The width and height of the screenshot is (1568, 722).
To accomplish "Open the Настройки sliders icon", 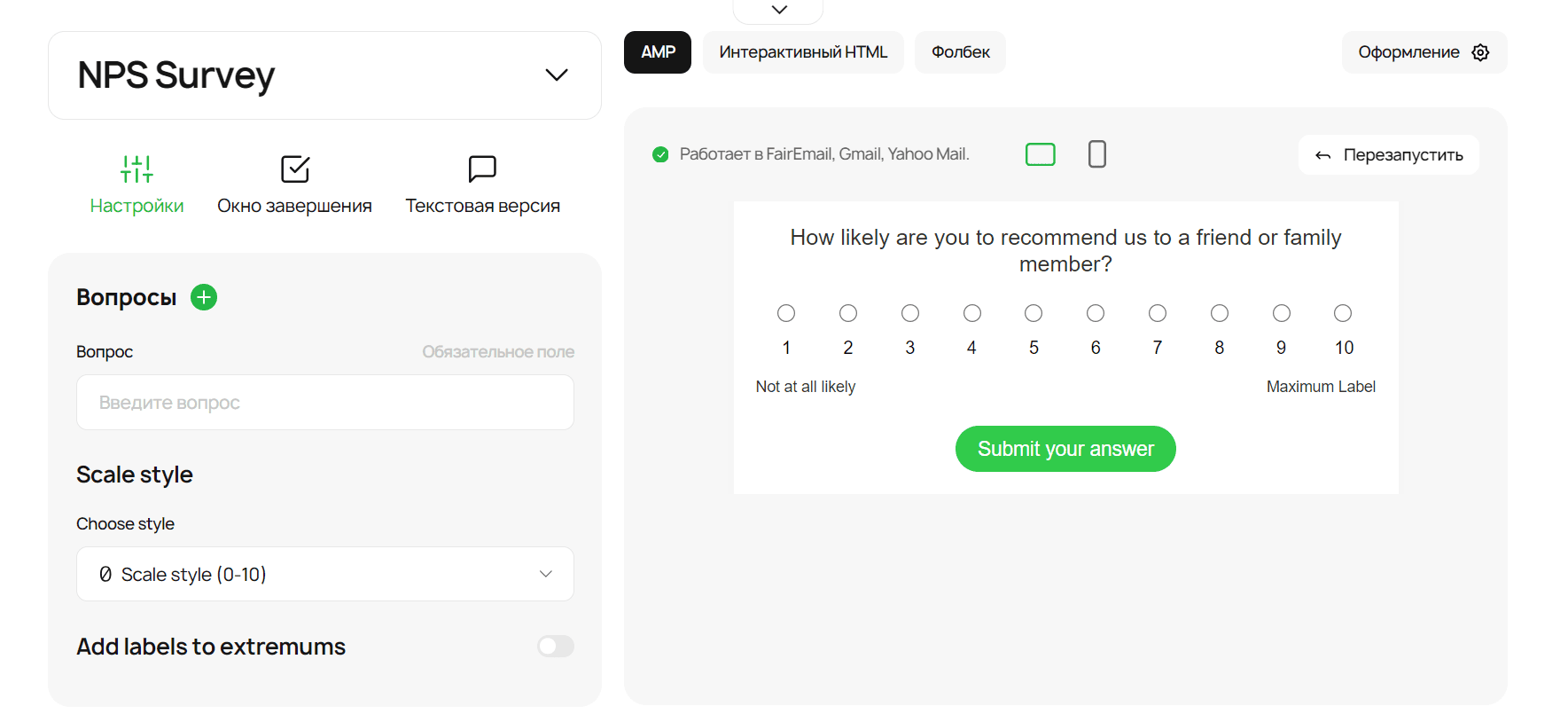I will [x=137, y=169].
